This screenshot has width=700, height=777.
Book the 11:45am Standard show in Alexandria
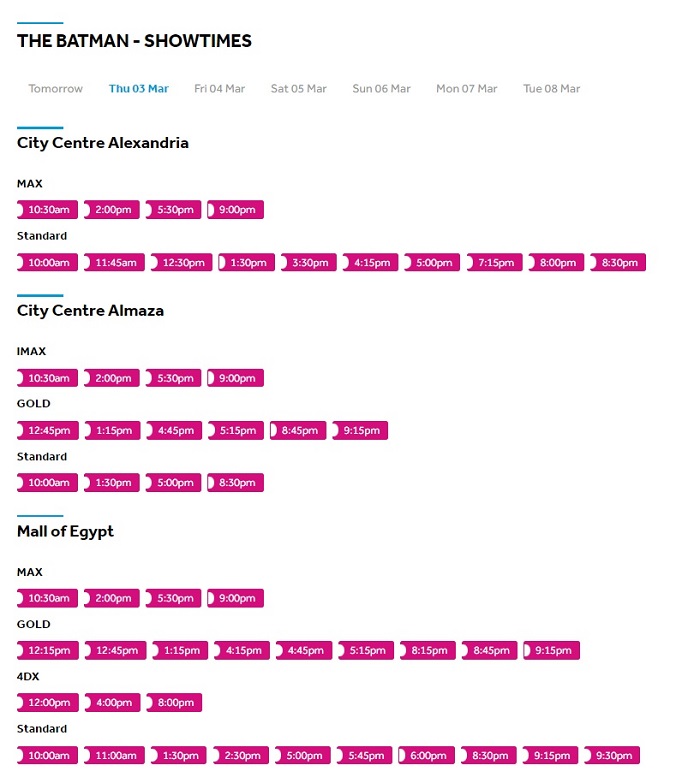114,263
